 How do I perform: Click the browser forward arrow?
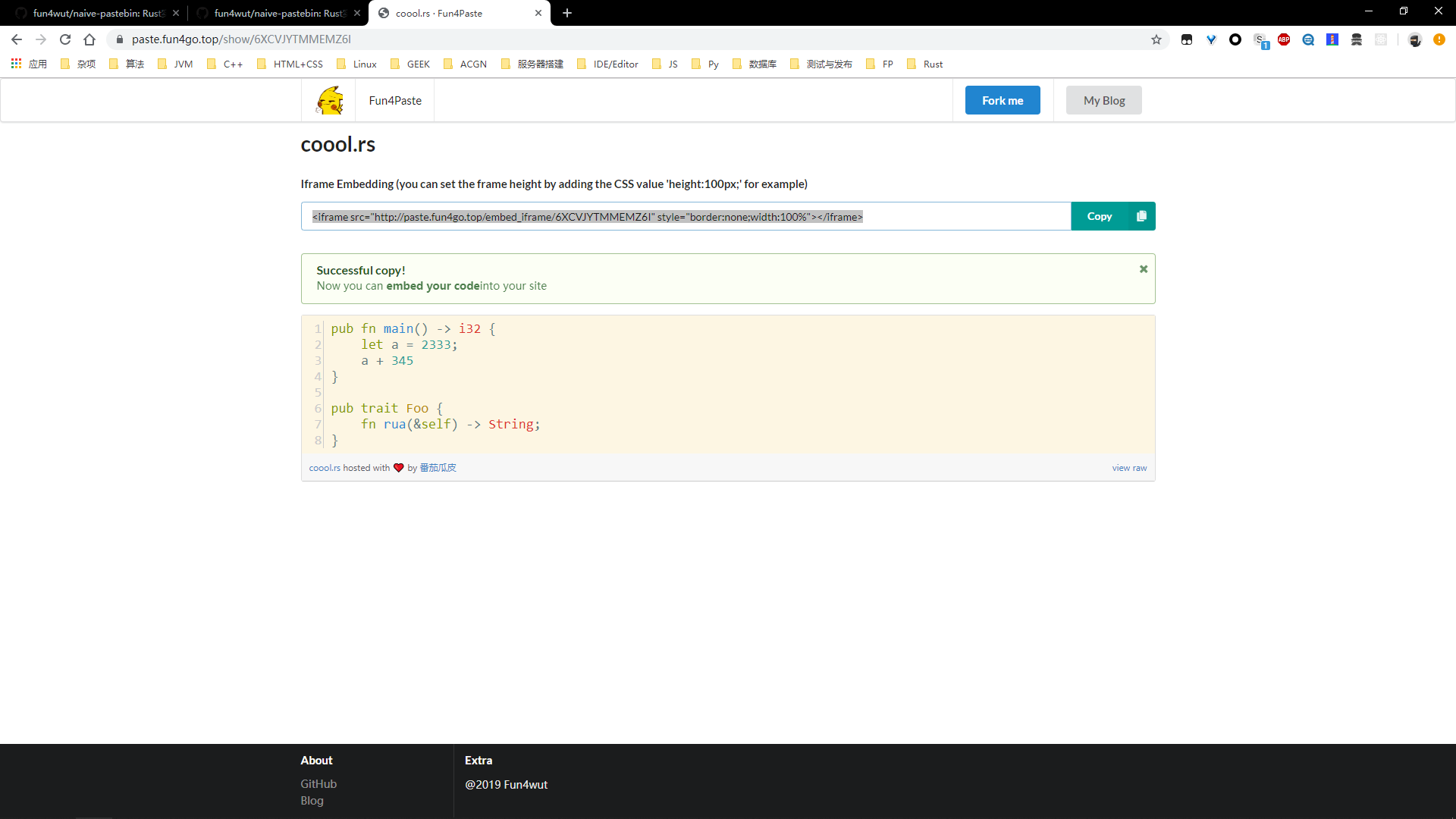[41, 39]
